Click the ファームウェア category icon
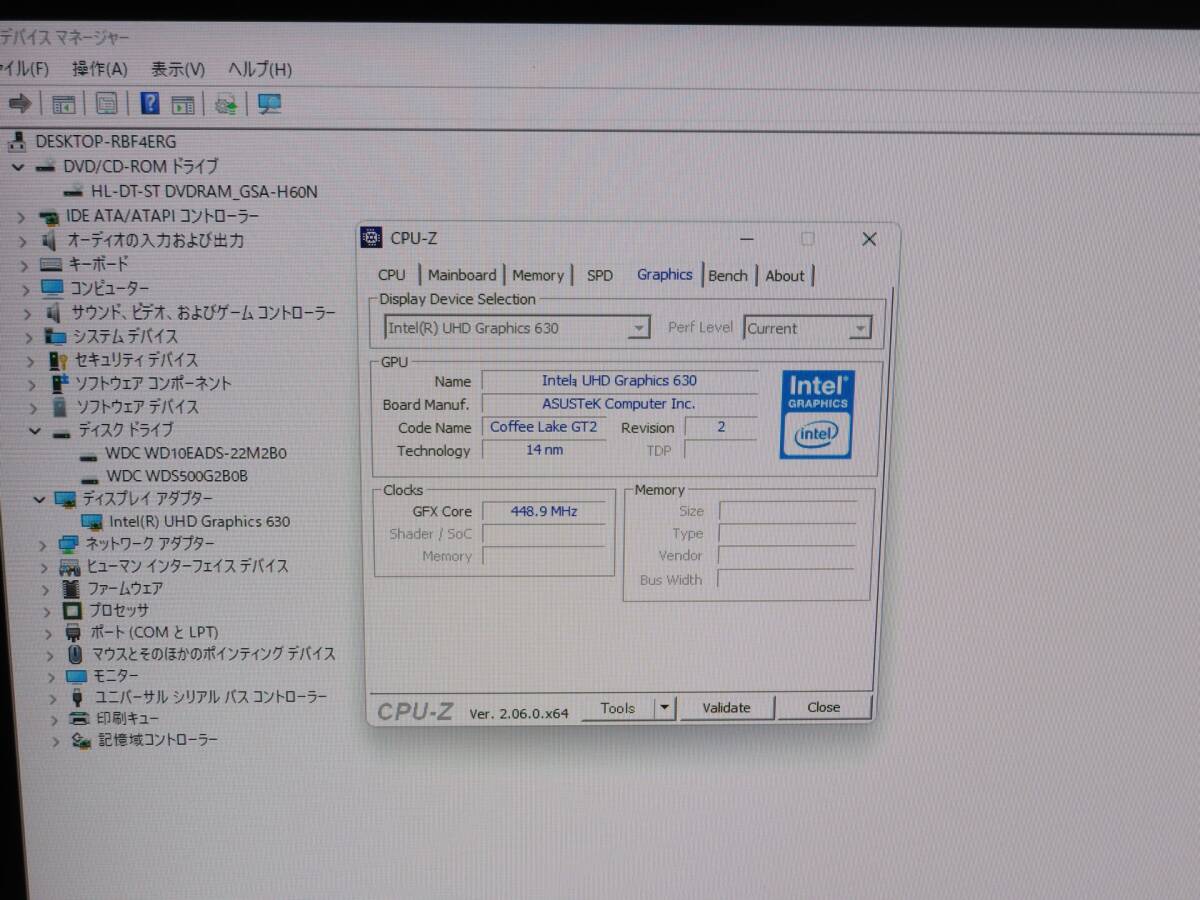Image resolution: width=1200 pixels, height=900 pixels. pos(71,588)
